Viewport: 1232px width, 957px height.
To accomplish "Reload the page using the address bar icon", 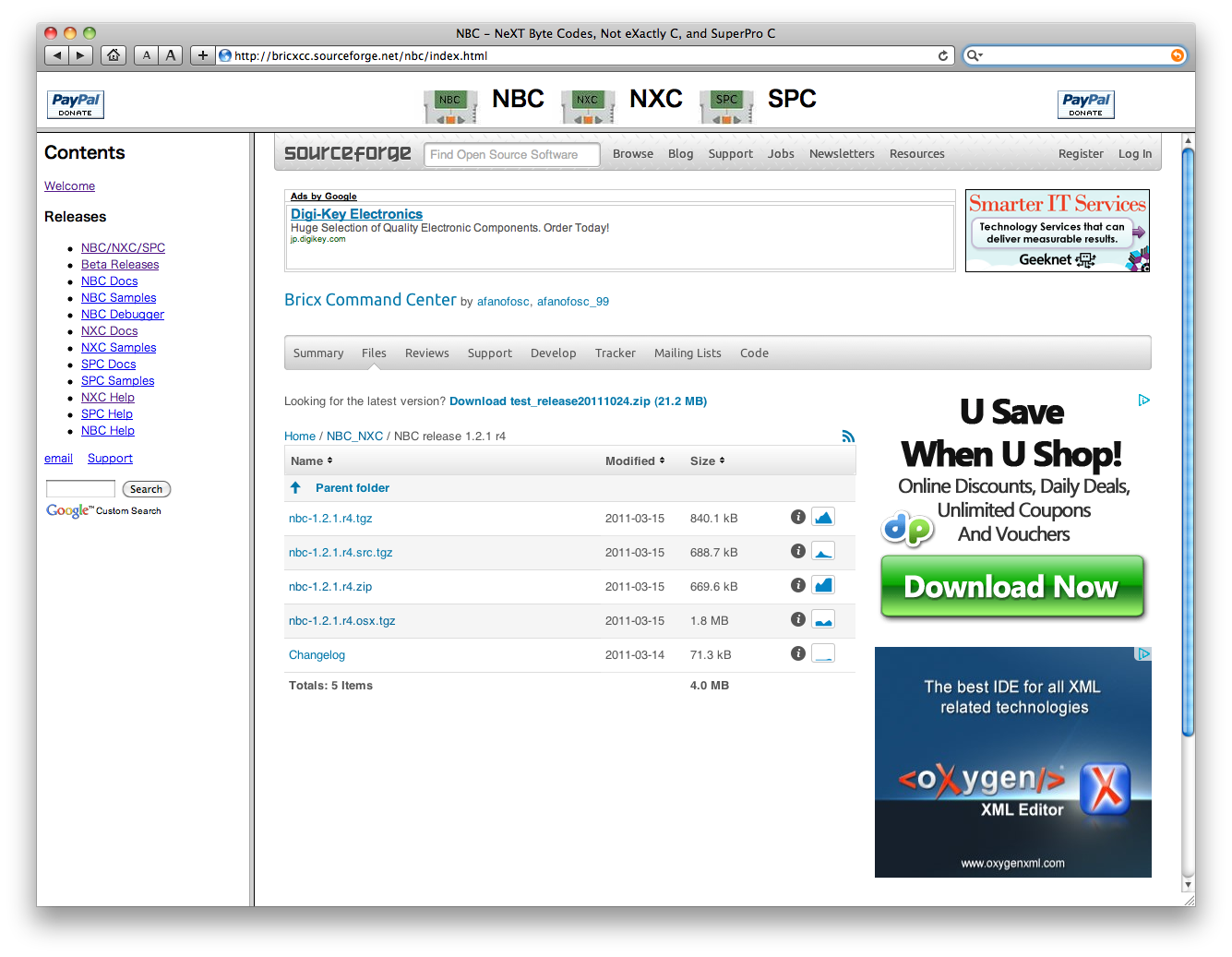I will coord(943,55).
